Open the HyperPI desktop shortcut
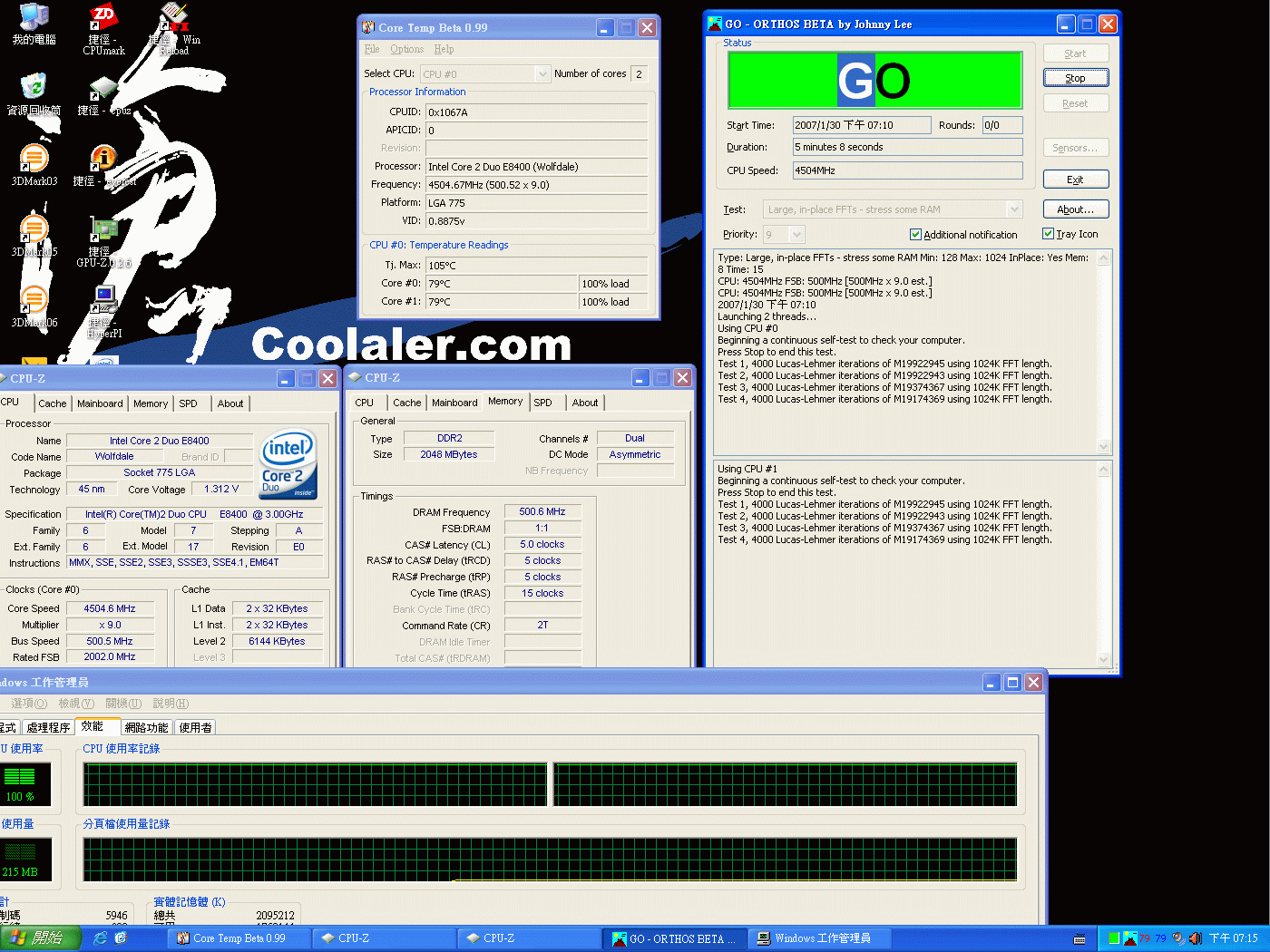 pos(103,299)
